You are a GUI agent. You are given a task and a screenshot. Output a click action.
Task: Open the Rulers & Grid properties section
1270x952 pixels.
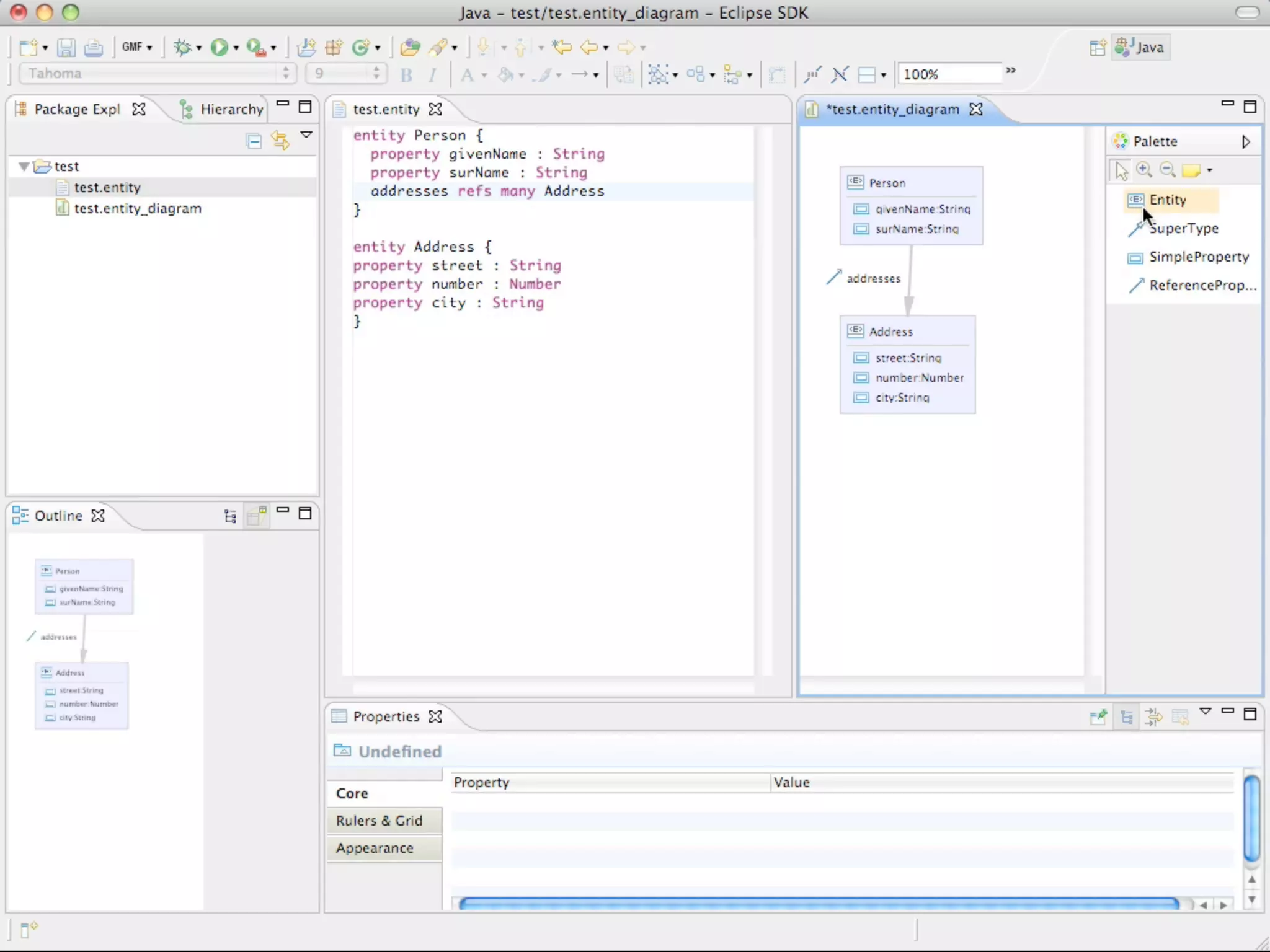pyautogui.click(x=379, y=821)
